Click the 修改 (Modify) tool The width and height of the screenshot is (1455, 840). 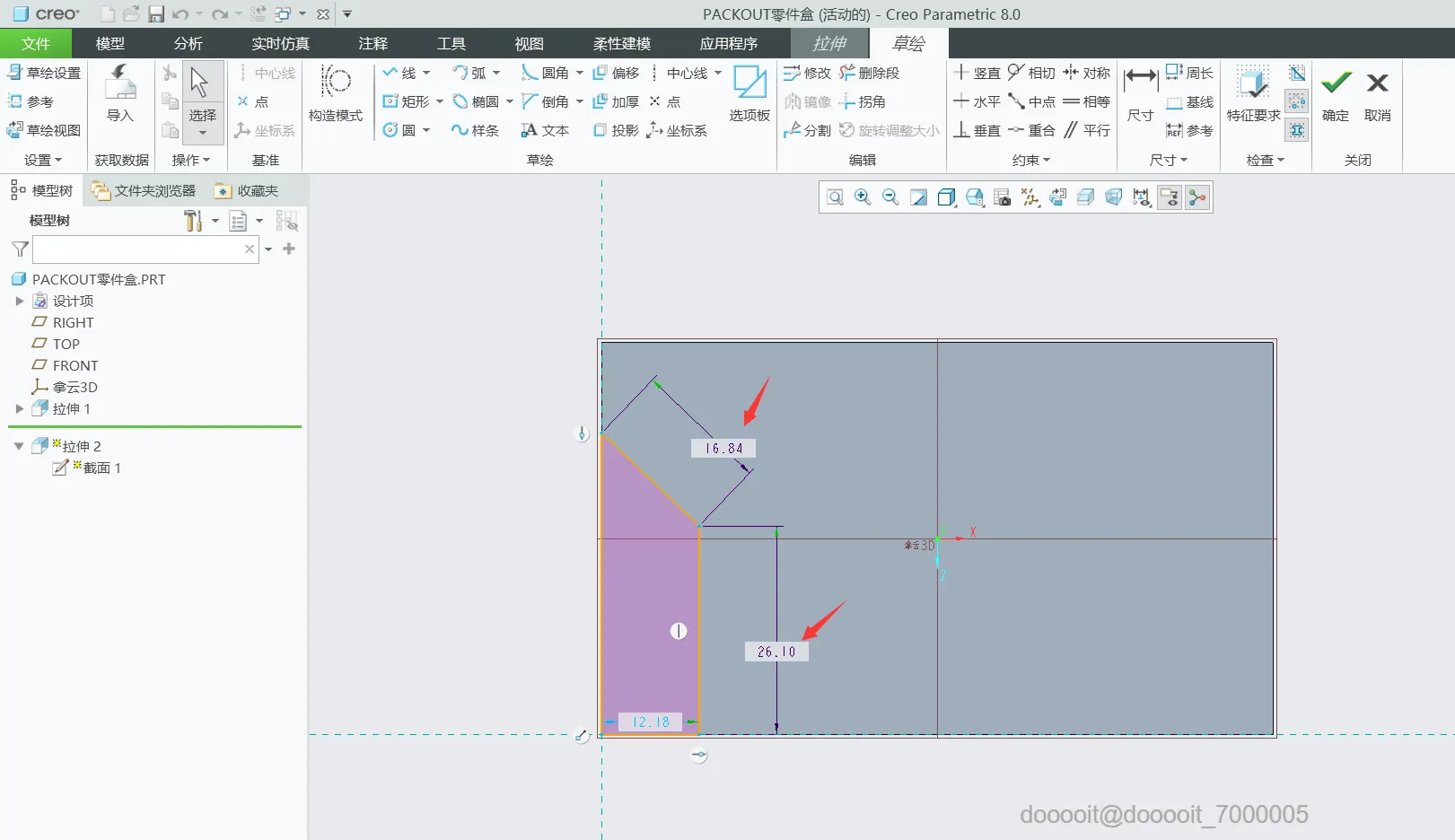point(807,73)
